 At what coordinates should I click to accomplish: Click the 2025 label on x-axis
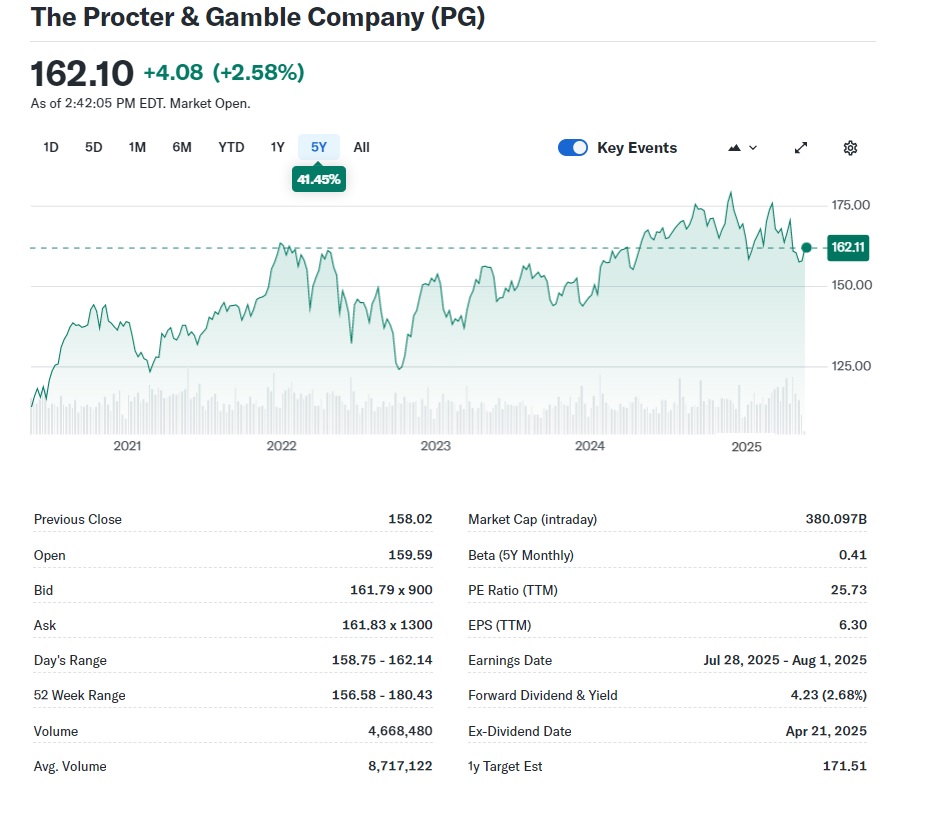coord(746,446)
